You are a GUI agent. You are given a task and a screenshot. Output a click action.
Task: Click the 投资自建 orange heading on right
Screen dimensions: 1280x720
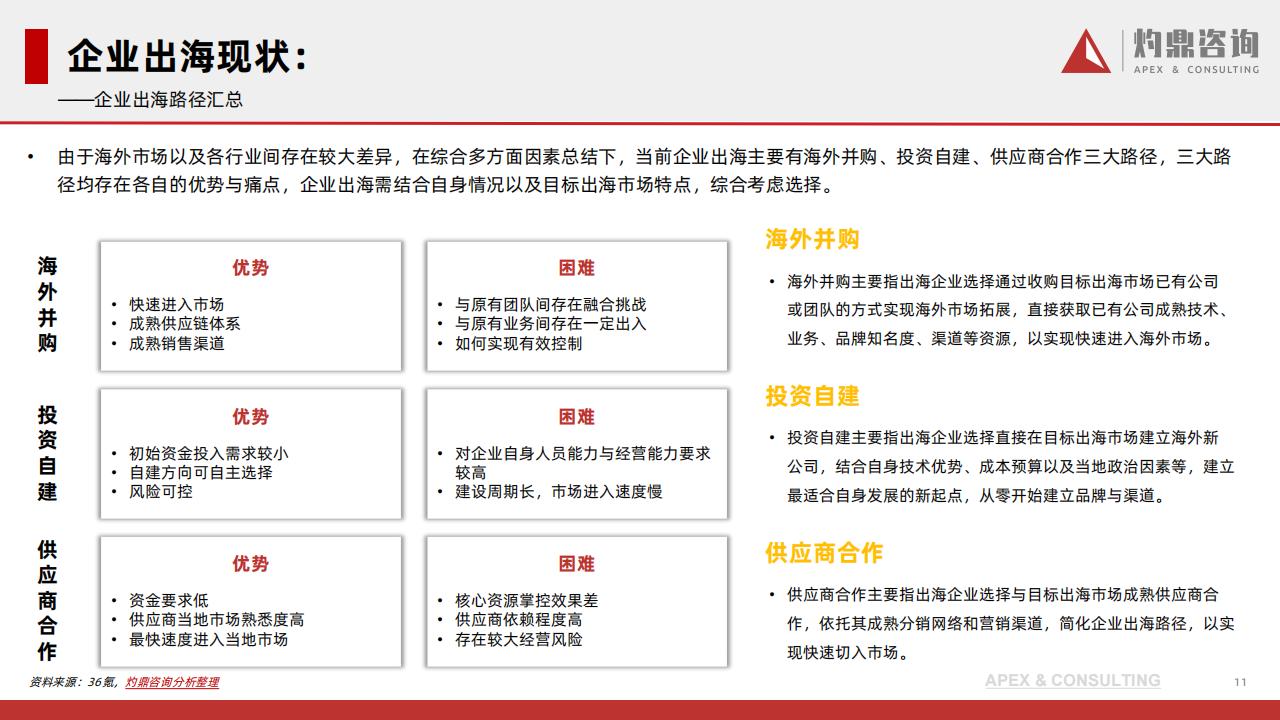tap(812, 396)
